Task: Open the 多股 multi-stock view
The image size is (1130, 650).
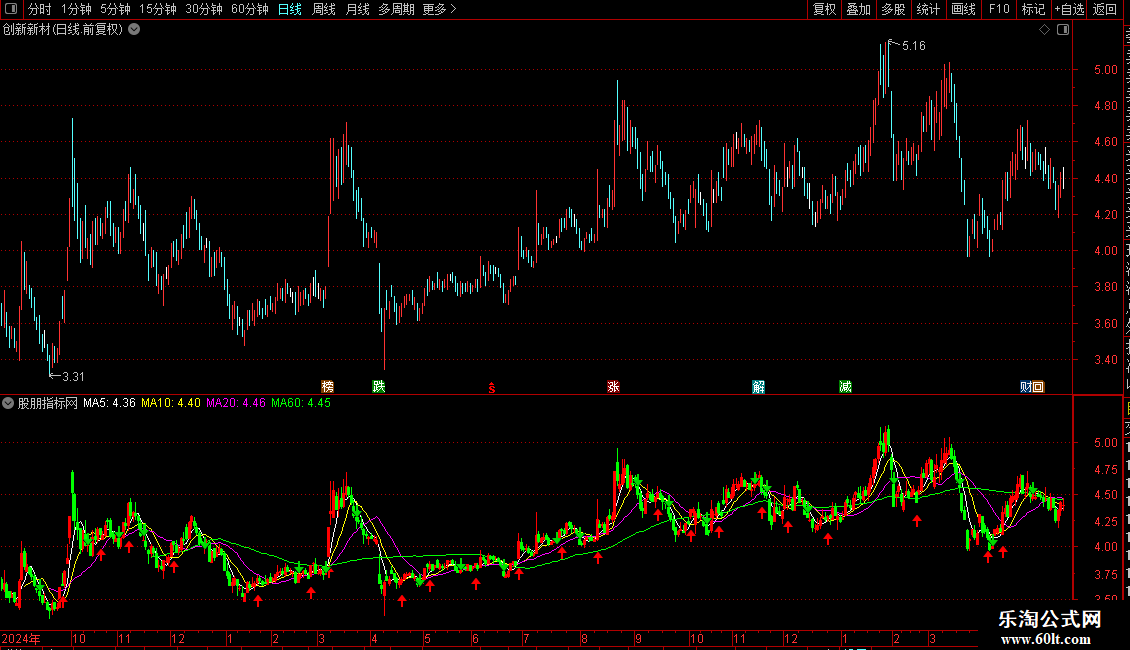Action: (894, 9)
